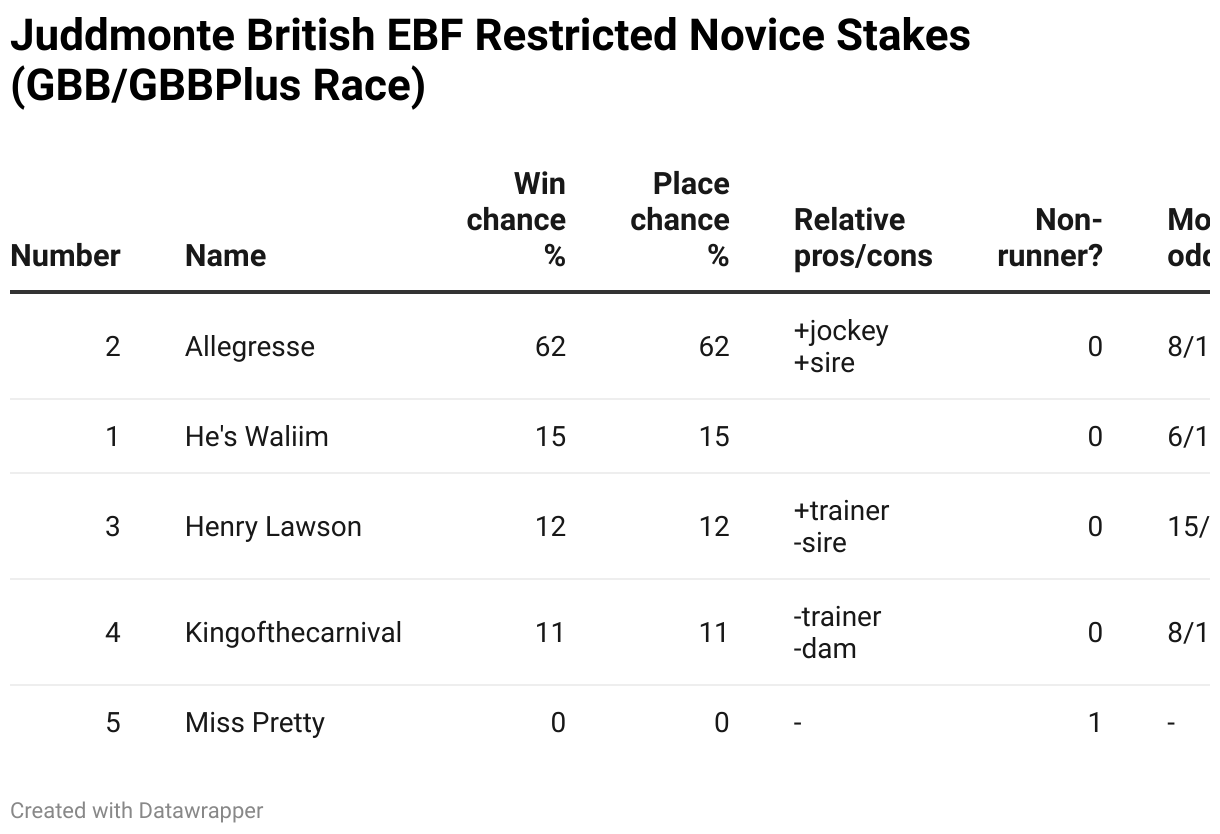
Task: Click the +trainer -sire pros/cons cell
Action: point(841,526)
